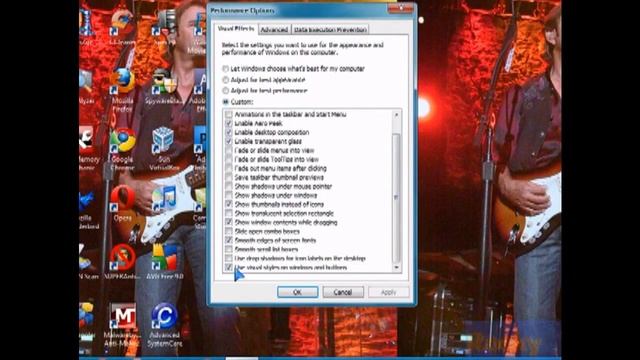Check Fade out menu items after clicking

pos(229,168)
